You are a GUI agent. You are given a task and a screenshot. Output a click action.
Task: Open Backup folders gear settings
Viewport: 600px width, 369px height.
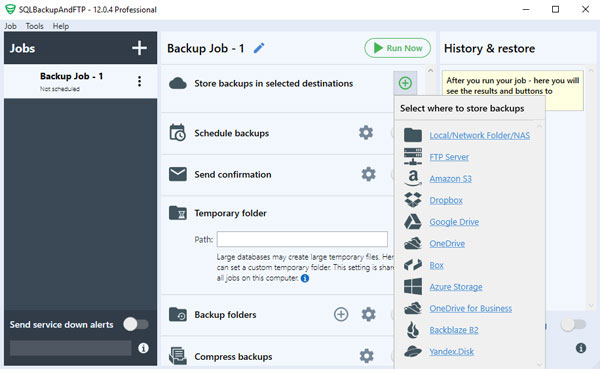(368, 314)
